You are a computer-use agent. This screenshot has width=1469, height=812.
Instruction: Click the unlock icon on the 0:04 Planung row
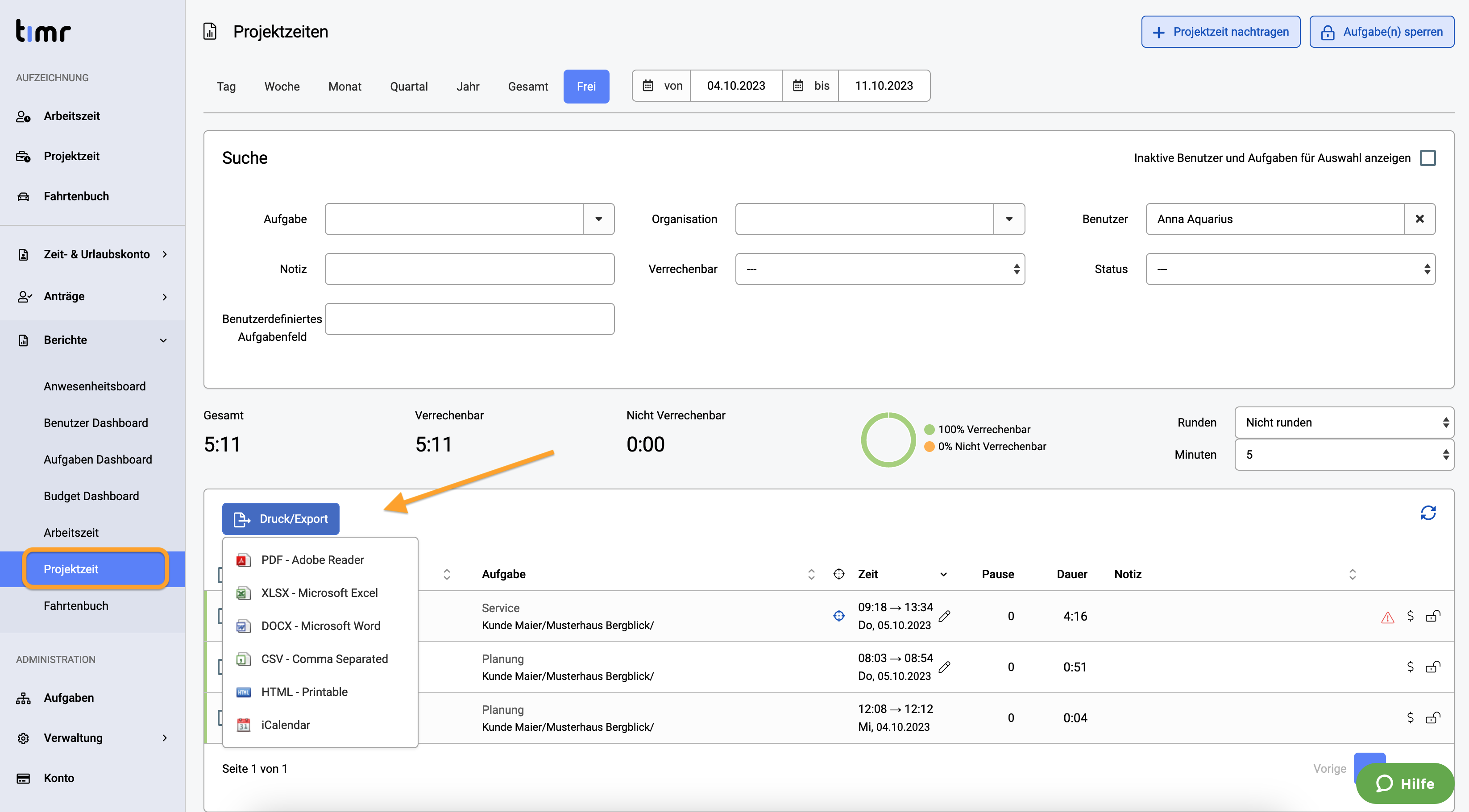coord(1432,717)
